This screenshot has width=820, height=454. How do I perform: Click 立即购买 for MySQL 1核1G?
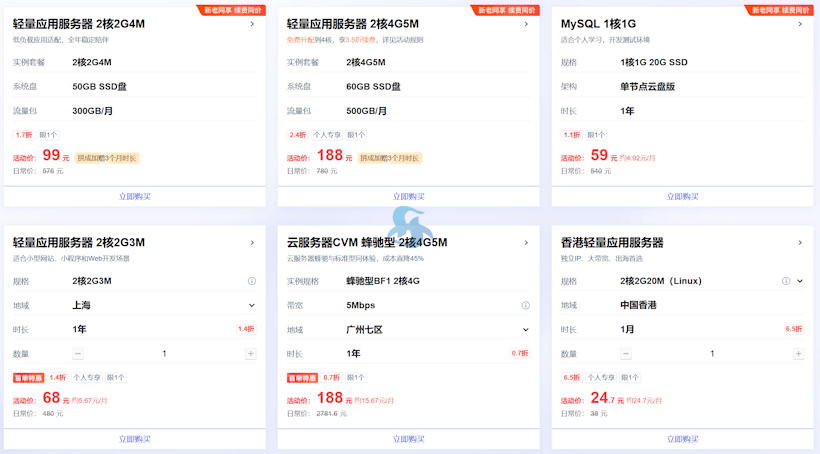(x=682, y=197)
